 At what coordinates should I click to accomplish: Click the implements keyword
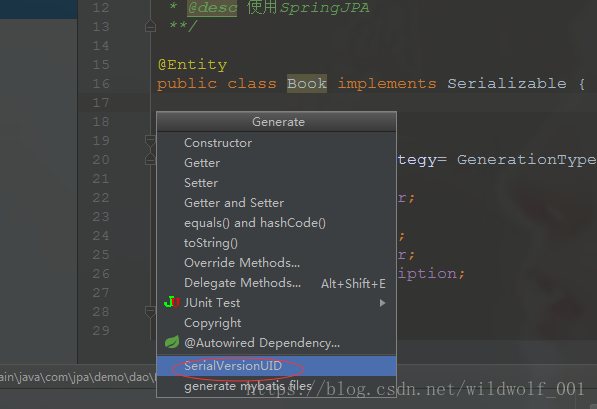pos(387,83)
